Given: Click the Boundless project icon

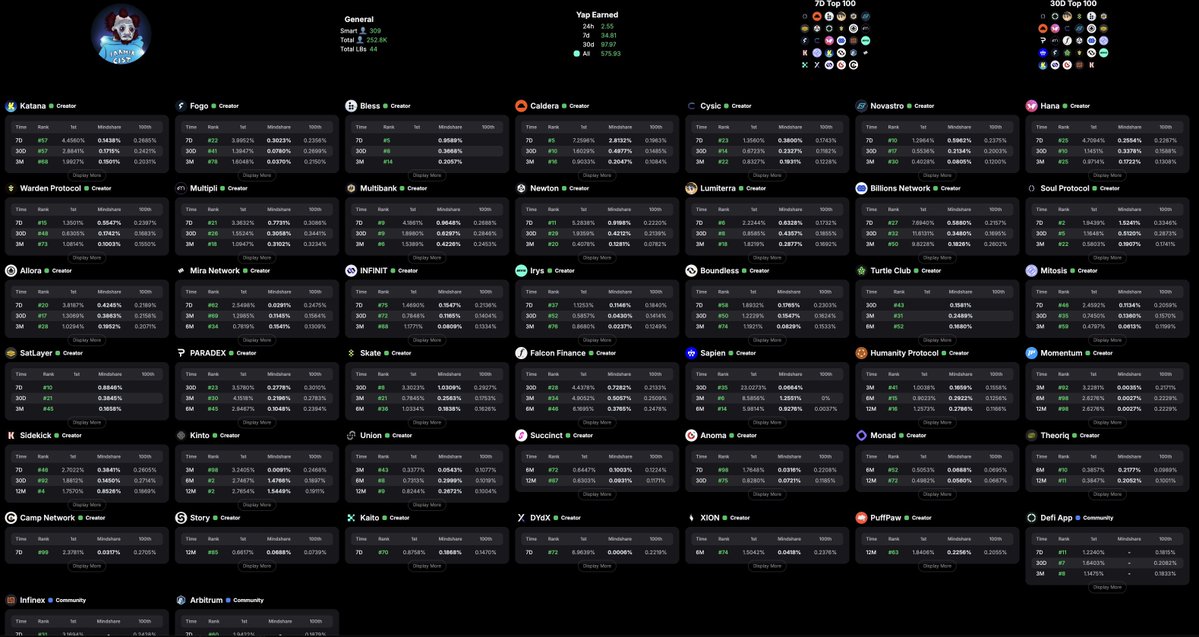Looking at the screenshot, I should [x=691, y=271].
